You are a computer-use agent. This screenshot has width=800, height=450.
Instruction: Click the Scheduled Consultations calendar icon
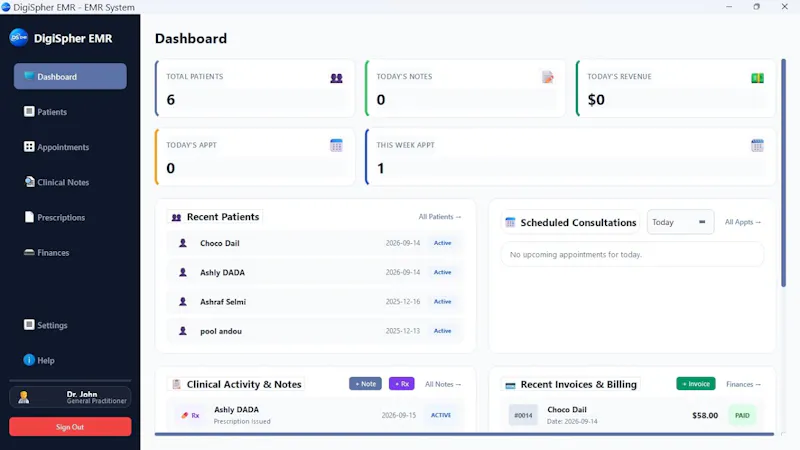click(x=510, y=222)
